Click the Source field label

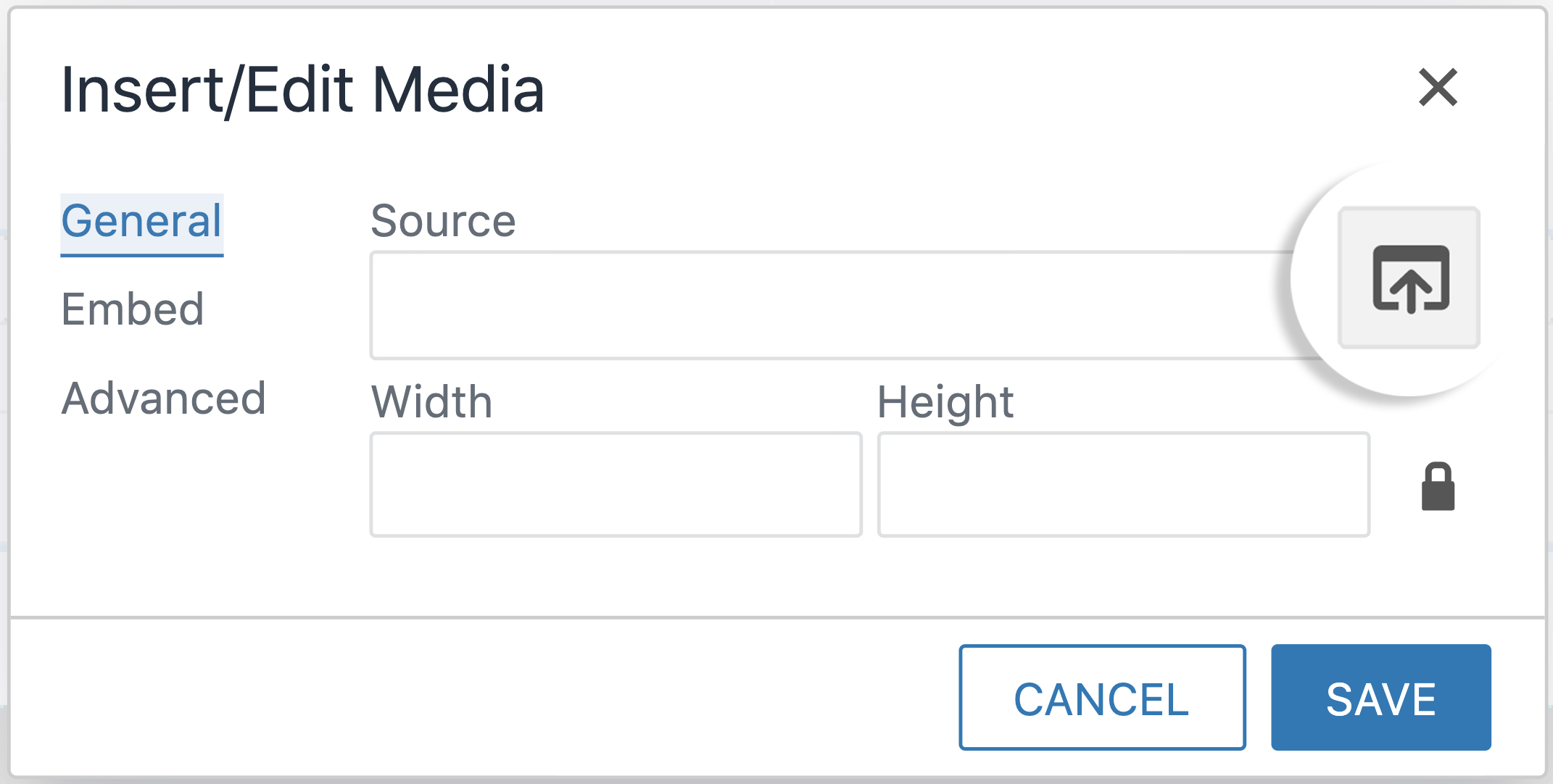(x=443, y=221)
